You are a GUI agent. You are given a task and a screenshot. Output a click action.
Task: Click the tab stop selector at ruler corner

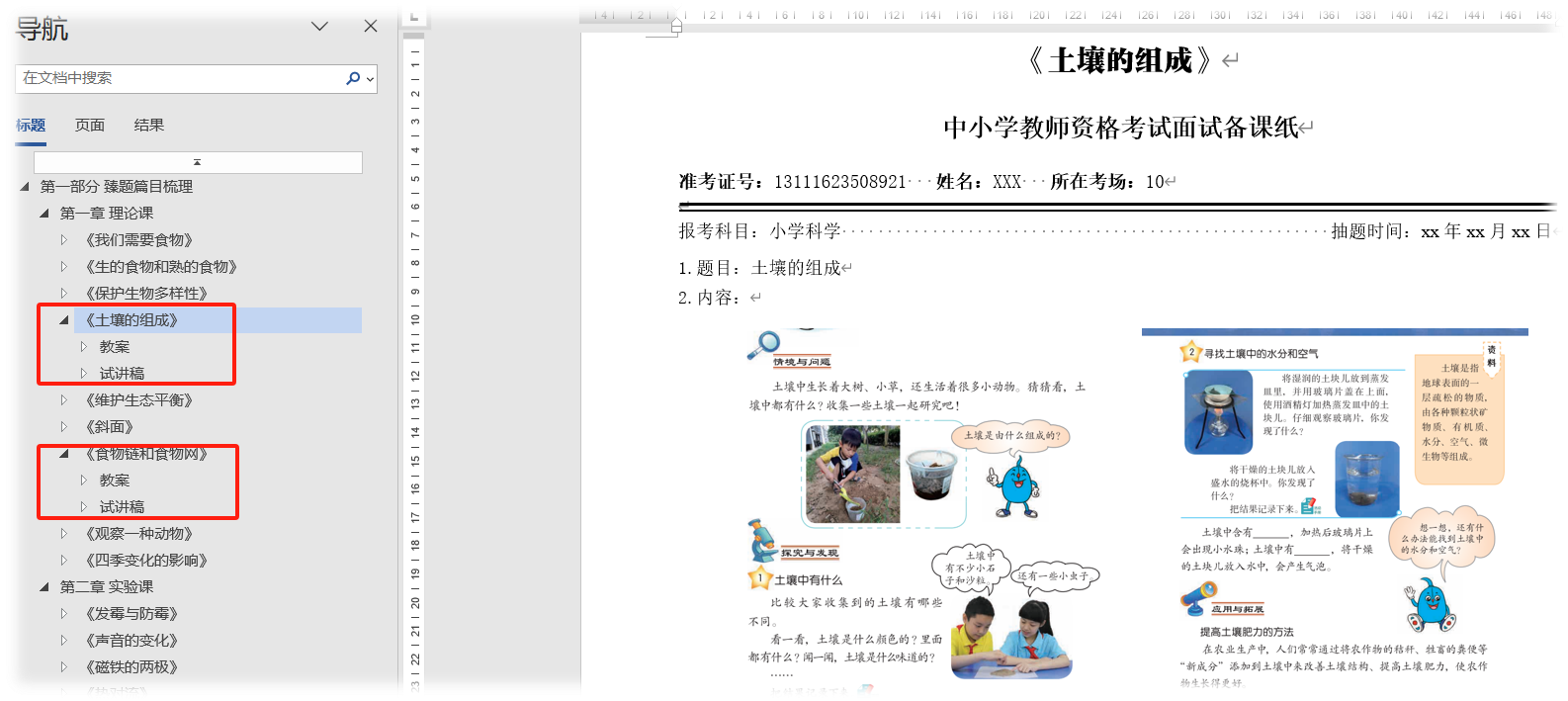[x=414, y=16]
